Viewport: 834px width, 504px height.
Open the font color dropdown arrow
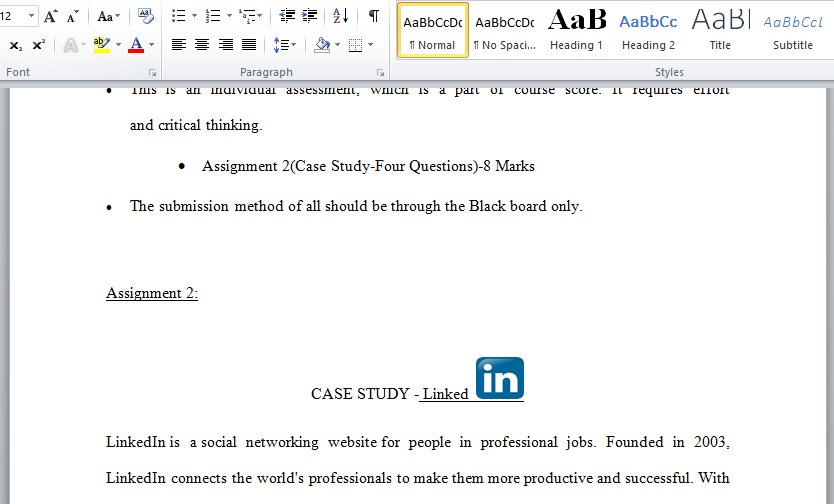pos(152,45)
